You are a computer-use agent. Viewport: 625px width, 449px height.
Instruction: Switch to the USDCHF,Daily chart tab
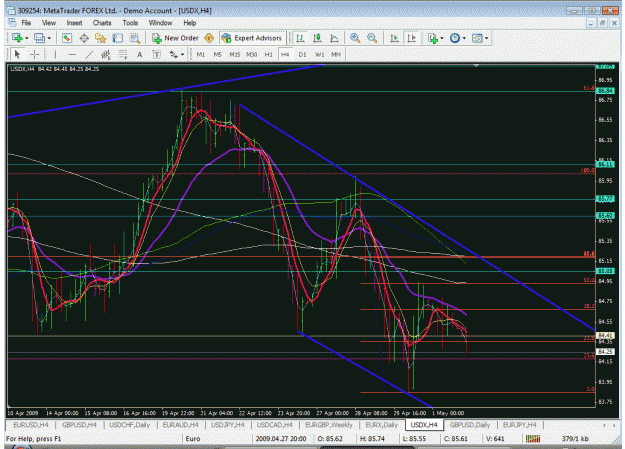[130, 425]
